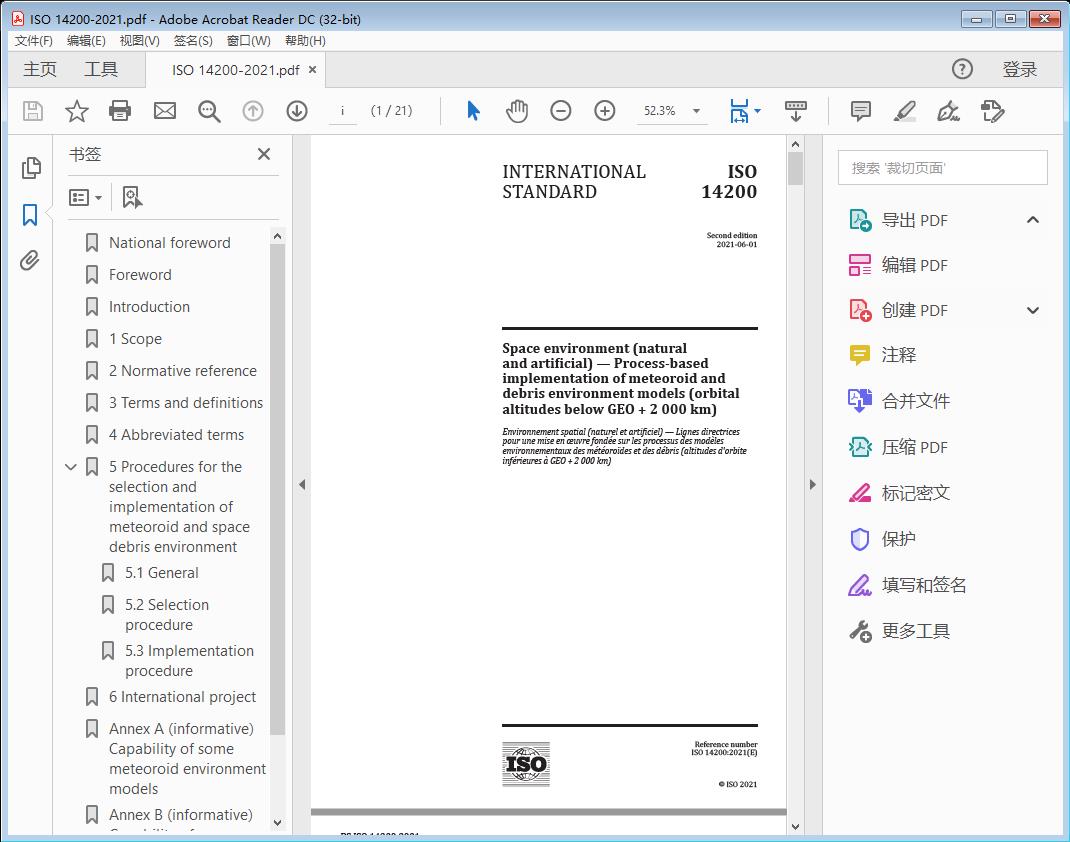The image size is (1070, 842).
Task: Toggle the bookmarks panel icon
Action: [30, 214]
